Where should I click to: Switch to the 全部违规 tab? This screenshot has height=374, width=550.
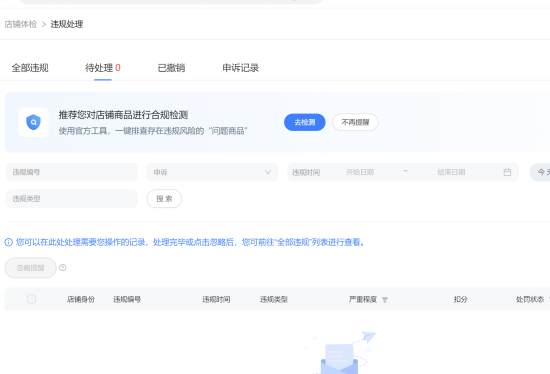pyautogui.click(x=30, y=68)
